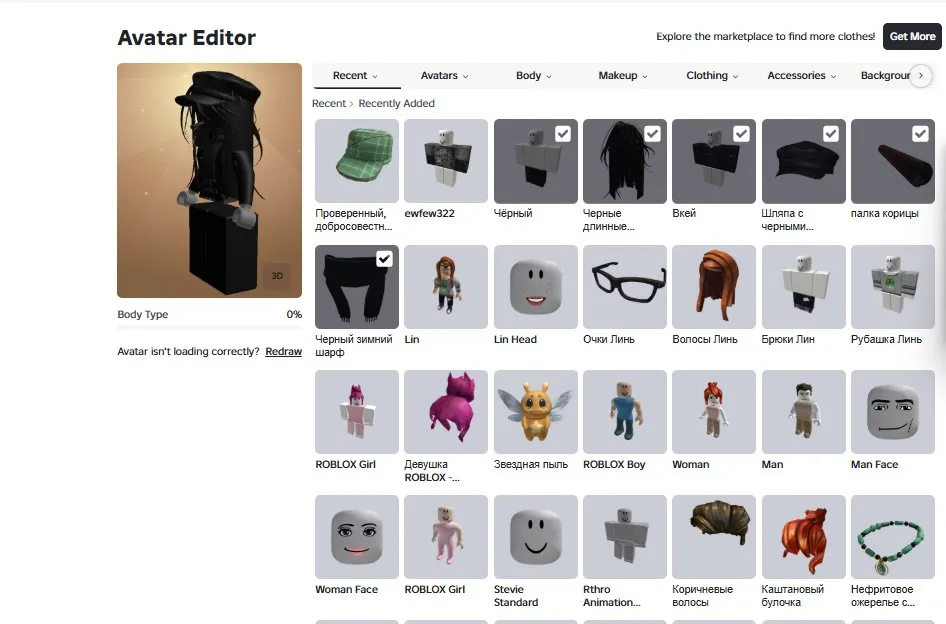Select the Man Face item
Image resolution: width=946 pixels, height=624 pixels.
(893, 412)
